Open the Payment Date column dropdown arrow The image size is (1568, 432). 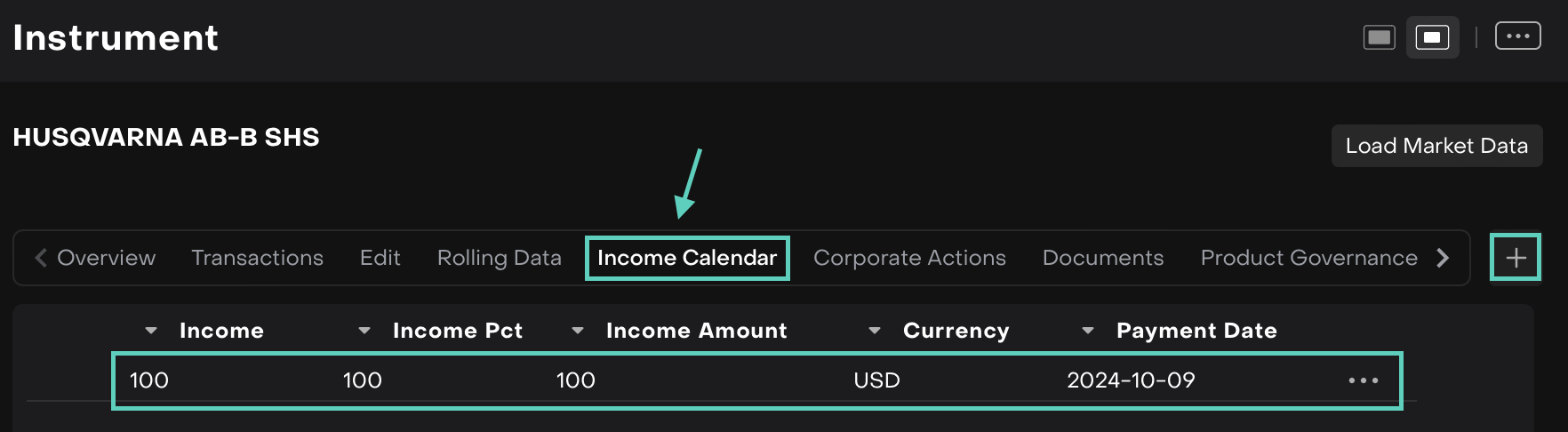[1088, 331]
